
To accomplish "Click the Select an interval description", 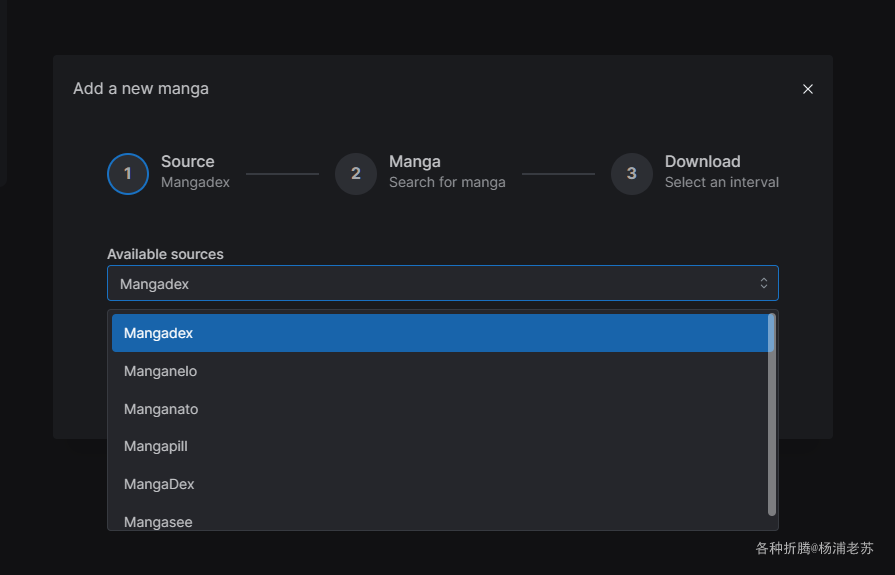I will pyautogui.click(x=722, y=182).
